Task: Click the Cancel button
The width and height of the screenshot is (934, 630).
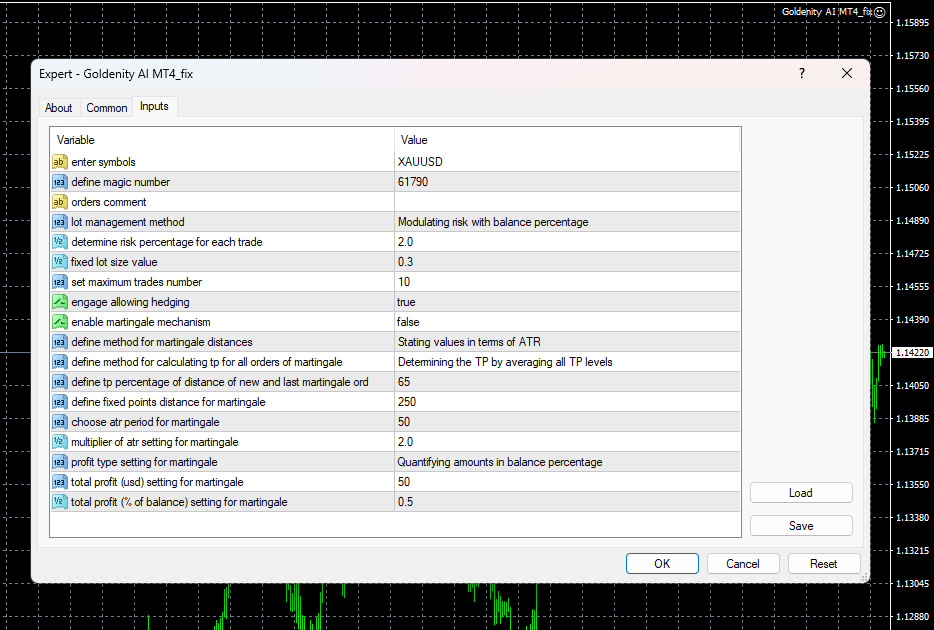Action: 743,563
